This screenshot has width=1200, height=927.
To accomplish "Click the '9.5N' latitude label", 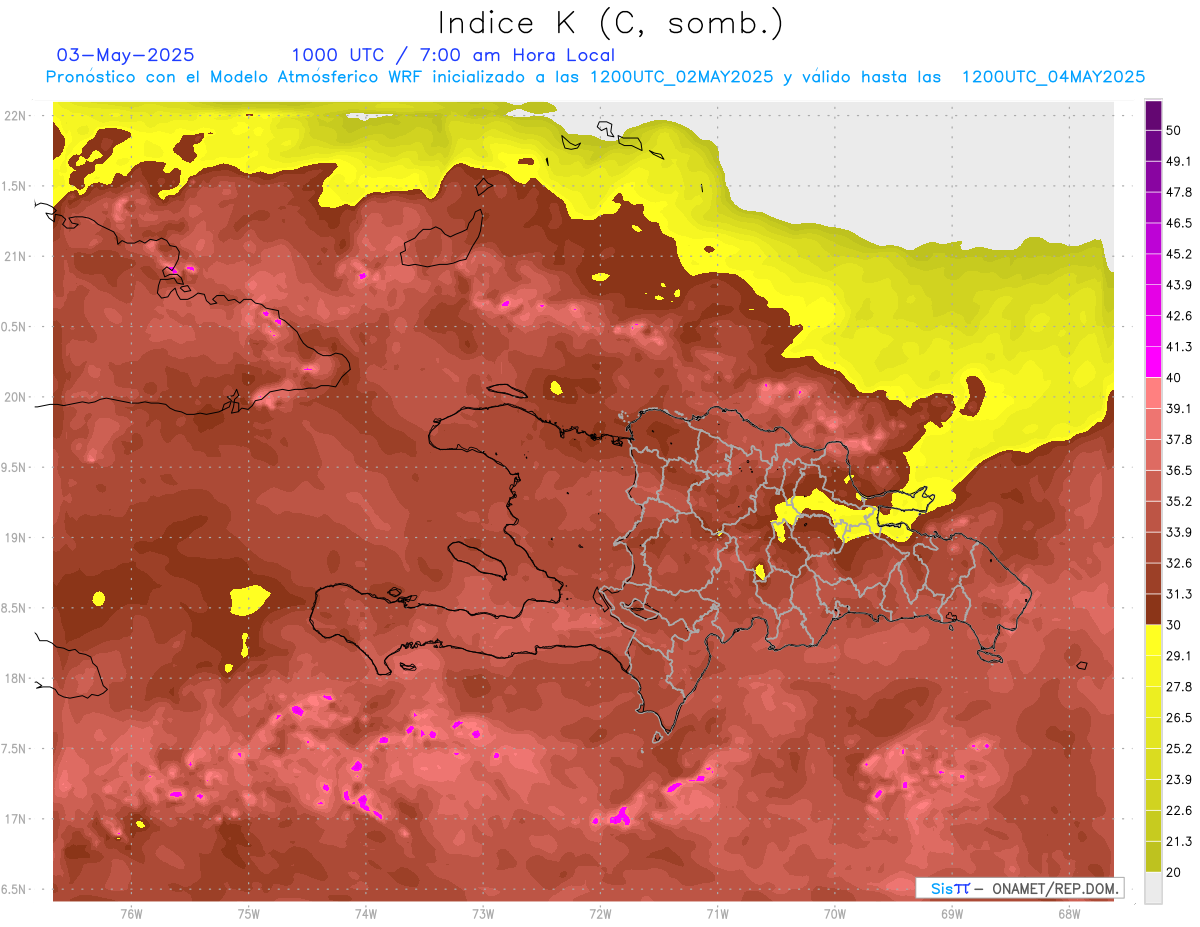I will coord(15,468).
